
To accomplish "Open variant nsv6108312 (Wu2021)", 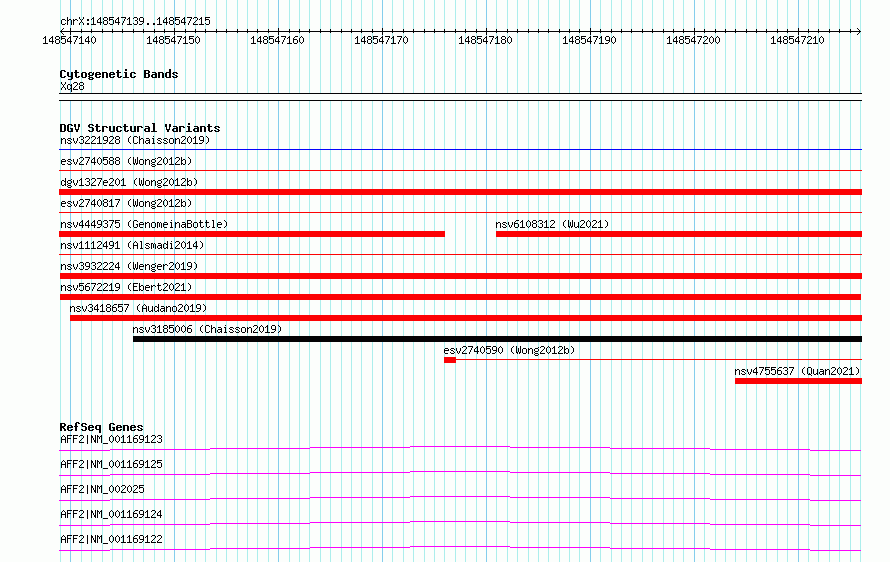I will click(x=552, y=224).
